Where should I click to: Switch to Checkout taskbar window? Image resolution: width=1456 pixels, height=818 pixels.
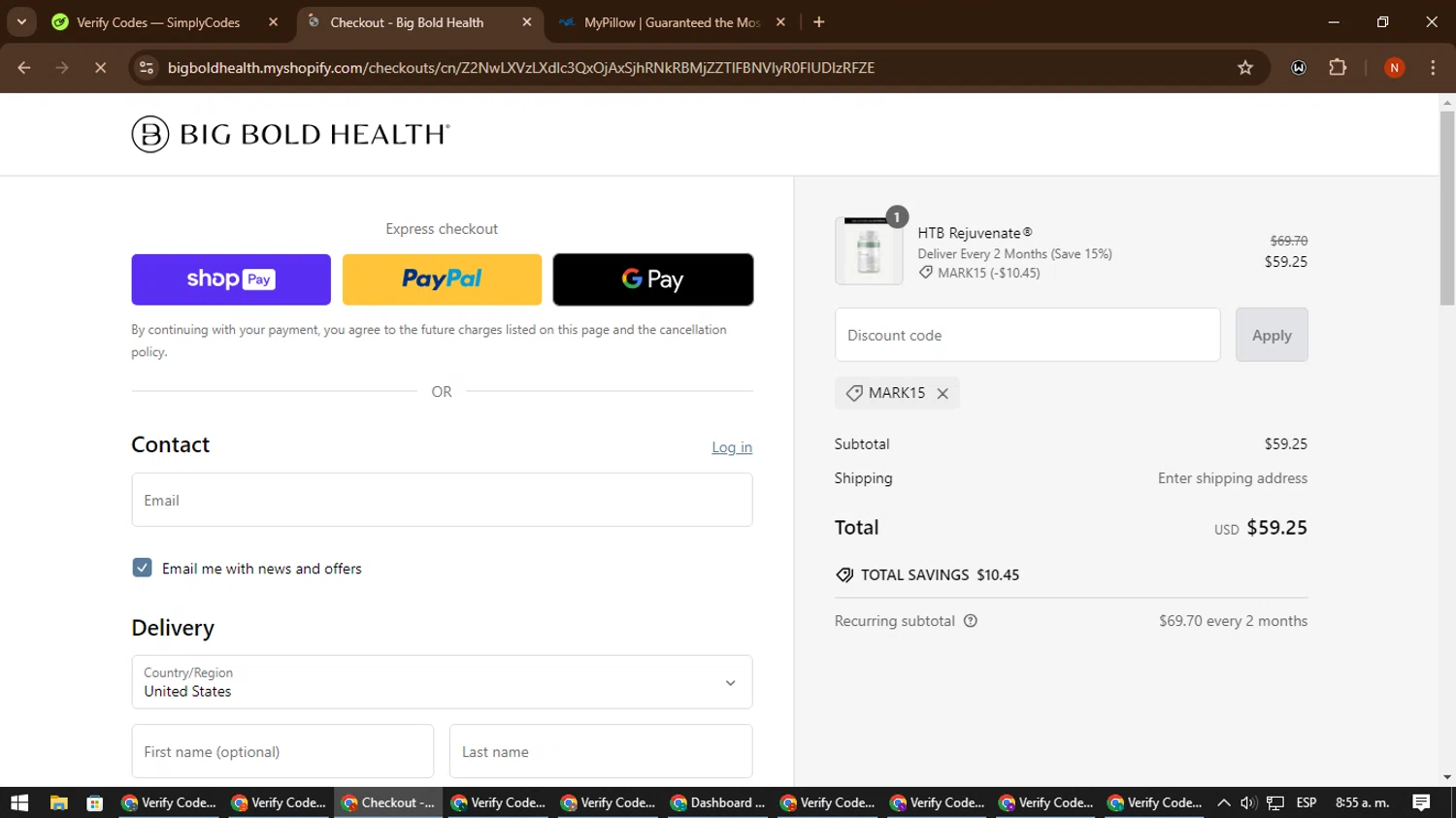(388, 802)
